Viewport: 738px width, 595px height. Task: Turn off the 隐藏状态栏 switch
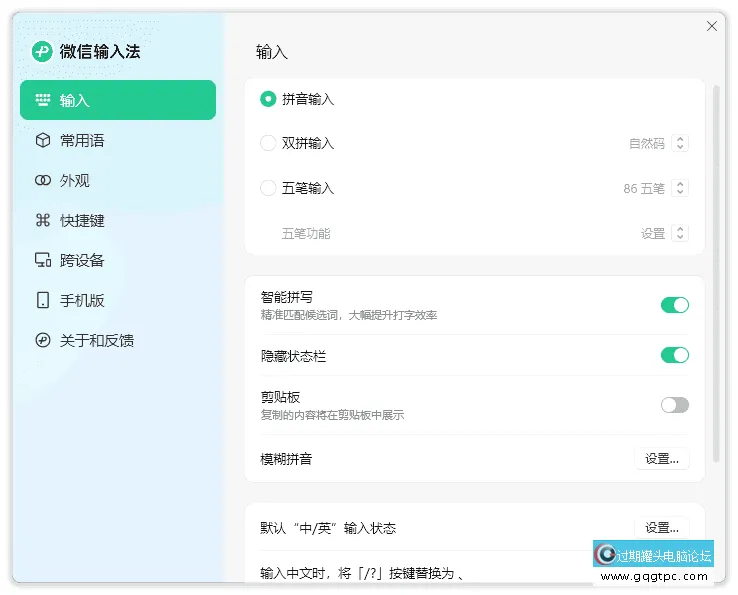pyautogui.click(x=674, y=355)
